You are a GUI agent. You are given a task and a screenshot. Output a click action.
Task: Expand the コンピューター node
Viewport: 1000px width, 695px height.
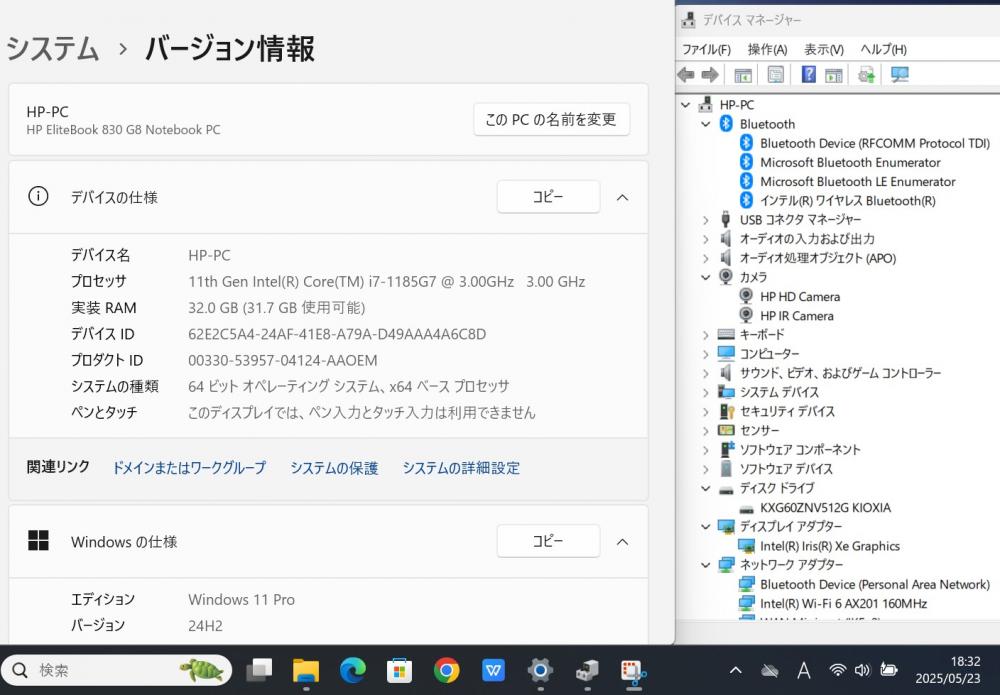click(x=705, y=354)
